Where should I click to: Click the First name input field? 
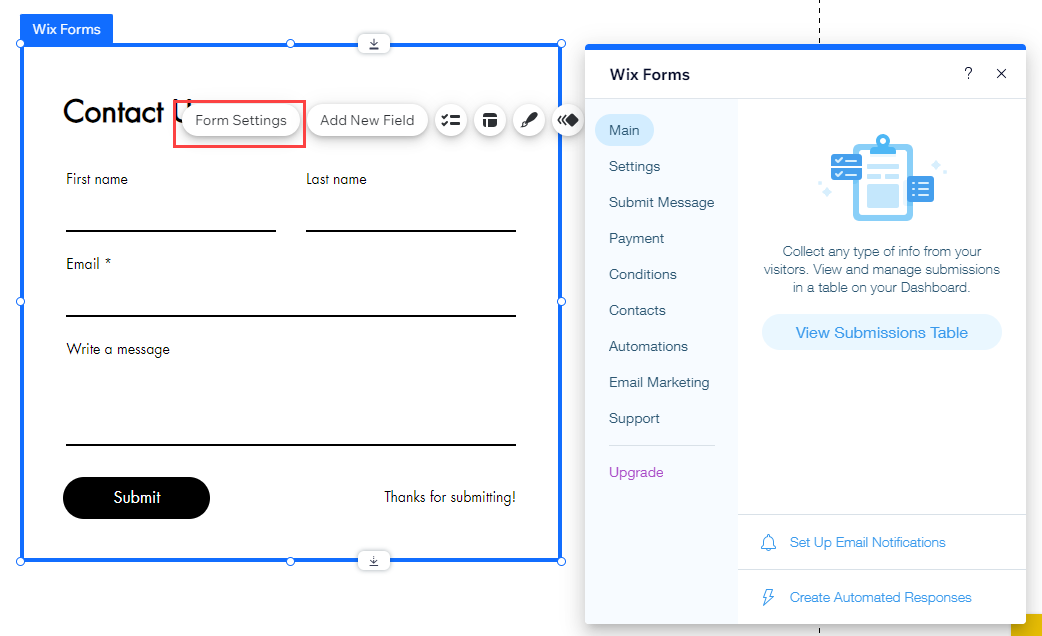(171, 214)
